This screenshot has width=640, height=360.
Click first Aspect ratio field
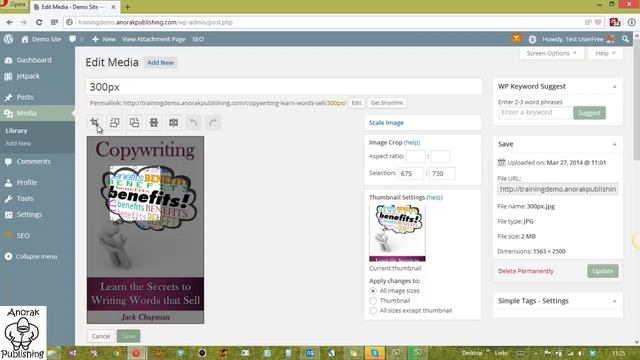pos(416,156)
